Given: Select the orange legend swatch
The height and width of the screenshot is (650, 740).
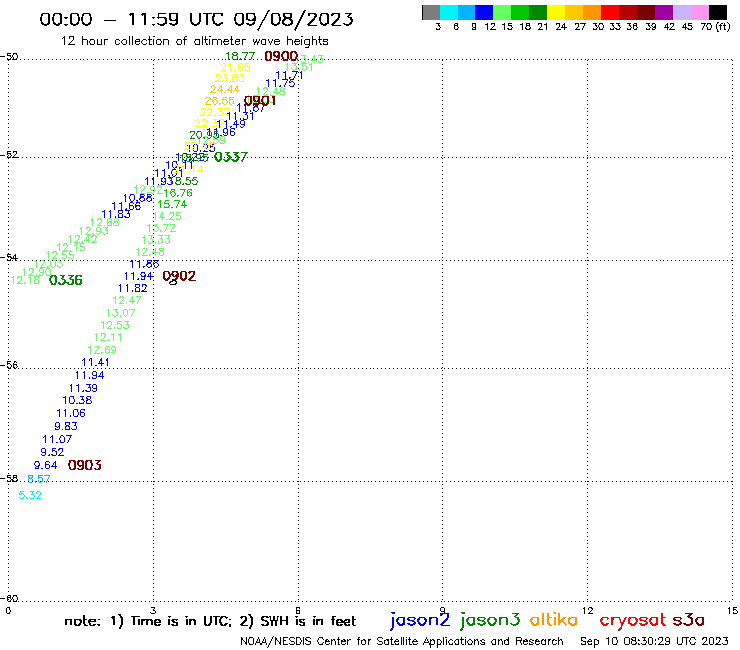Looking at the screenshot, I should click(592, 12).
